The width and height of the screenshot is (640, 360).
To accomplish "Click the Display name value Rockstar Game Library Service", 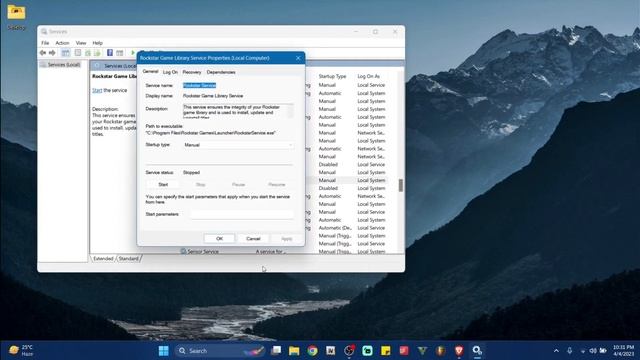I will (x=213, y=96).
